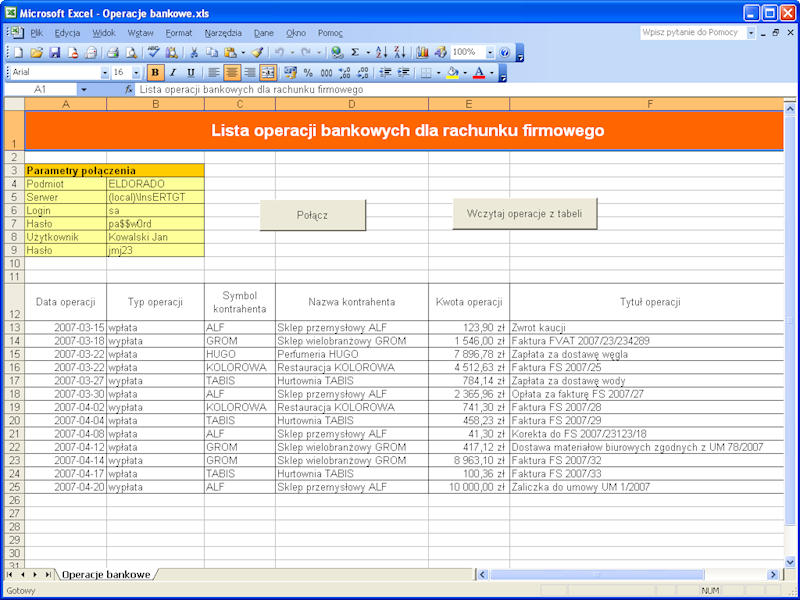The height and width of the screenshot is (600, 800).
Task: Click the Wczytaj operacje z tabeli button
Action: point(524,212)
